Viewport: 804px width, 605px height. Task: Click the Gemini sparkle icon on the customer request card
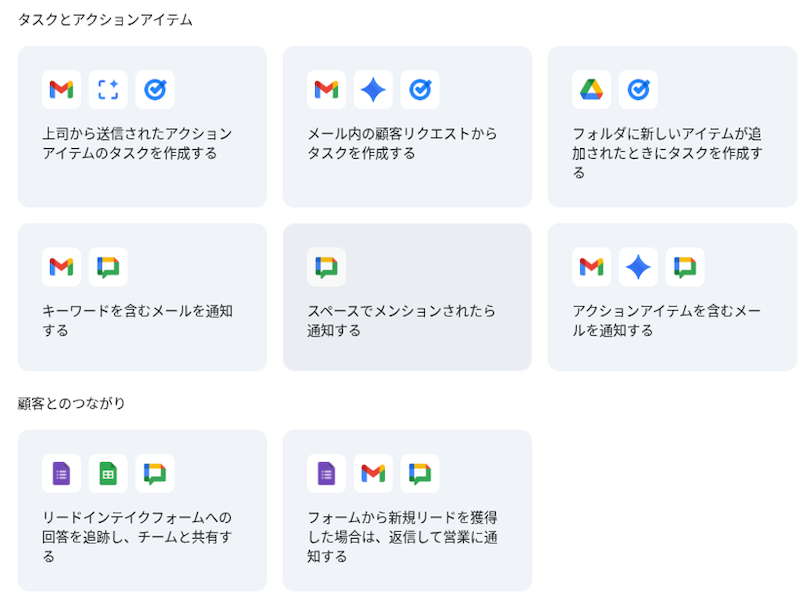coord(372,89)
